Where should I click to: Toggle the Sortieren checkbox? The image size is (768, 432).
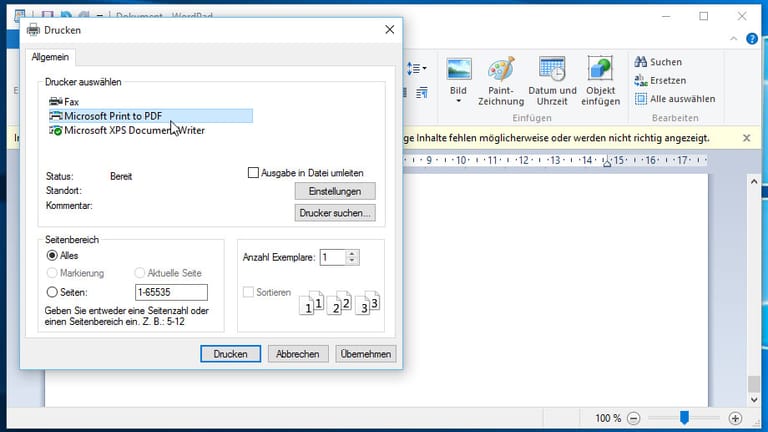click(248, 292)
